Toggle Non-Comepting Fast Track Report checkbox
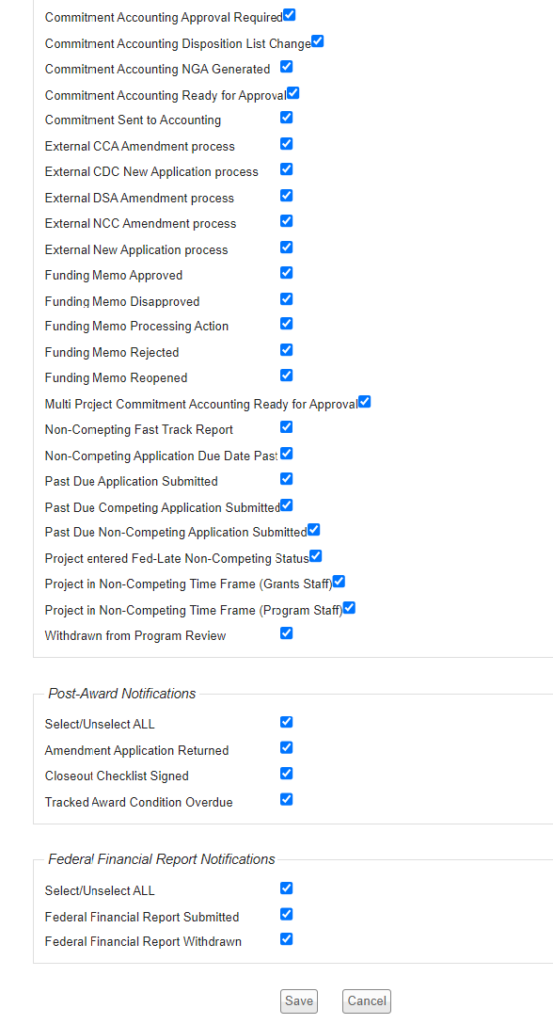The image size is (553, 1024). pyautogui.click(x=287, y=427)
